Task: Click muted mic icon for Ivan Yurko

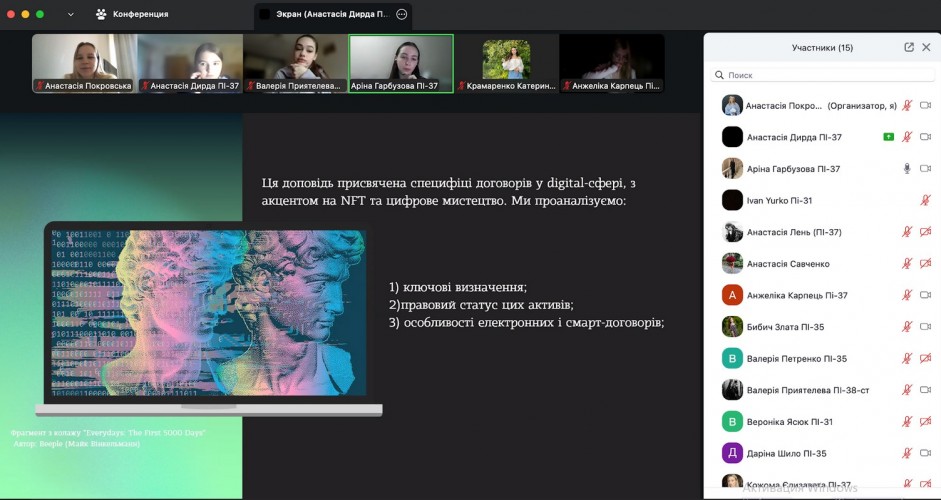Action: (925, 201)
